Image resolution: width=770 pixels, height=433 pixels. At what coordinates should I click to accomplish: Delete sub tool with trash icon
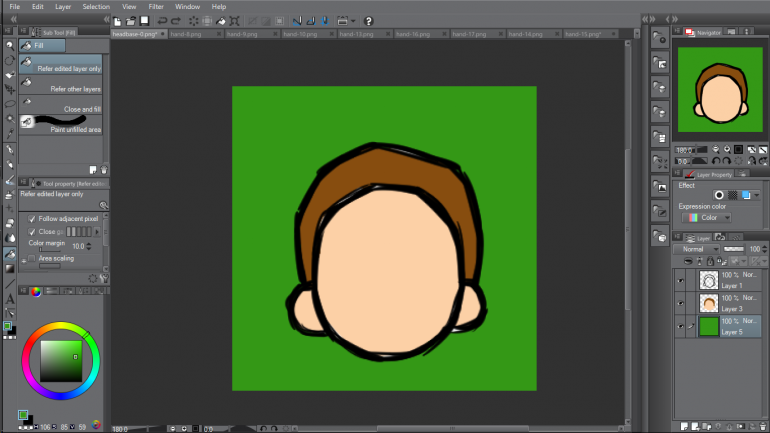104,170
